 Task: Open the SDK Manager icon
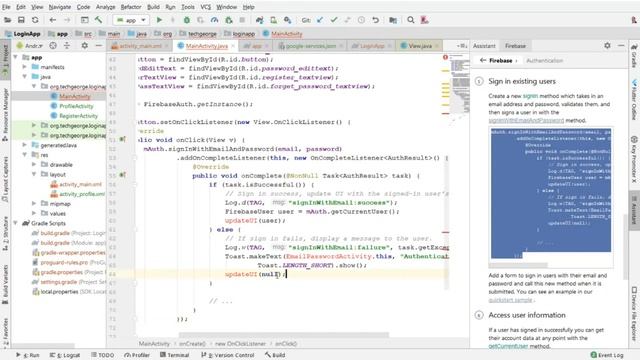click(287, 20)
